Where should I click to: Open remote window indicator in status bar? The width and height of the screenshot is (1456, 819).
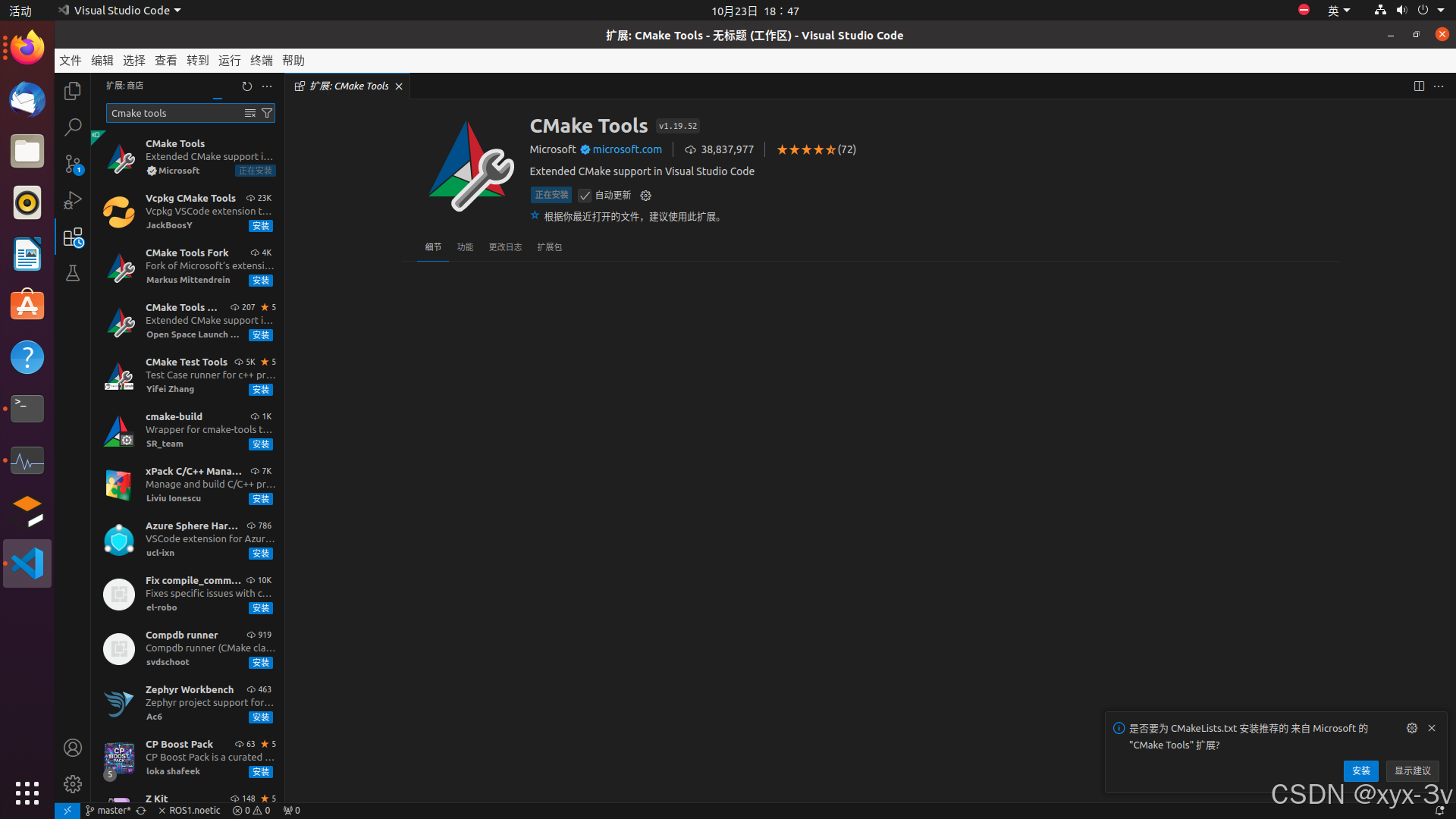[x=67, y=811]
